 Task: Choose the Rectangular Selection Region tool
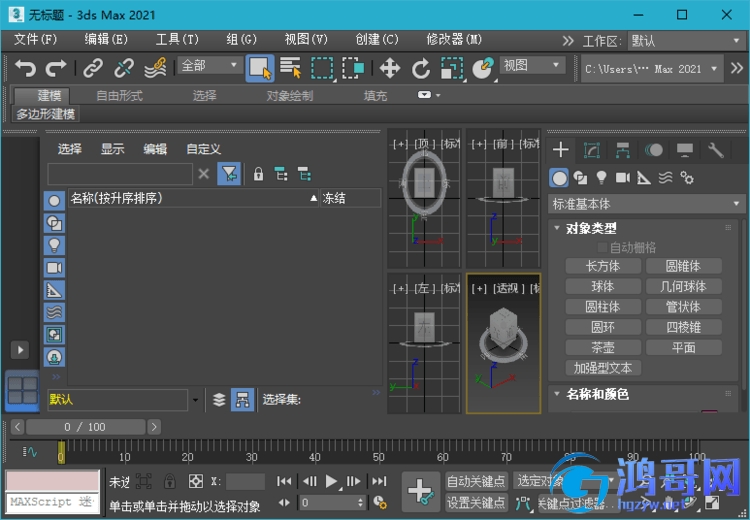click(322, 68)
